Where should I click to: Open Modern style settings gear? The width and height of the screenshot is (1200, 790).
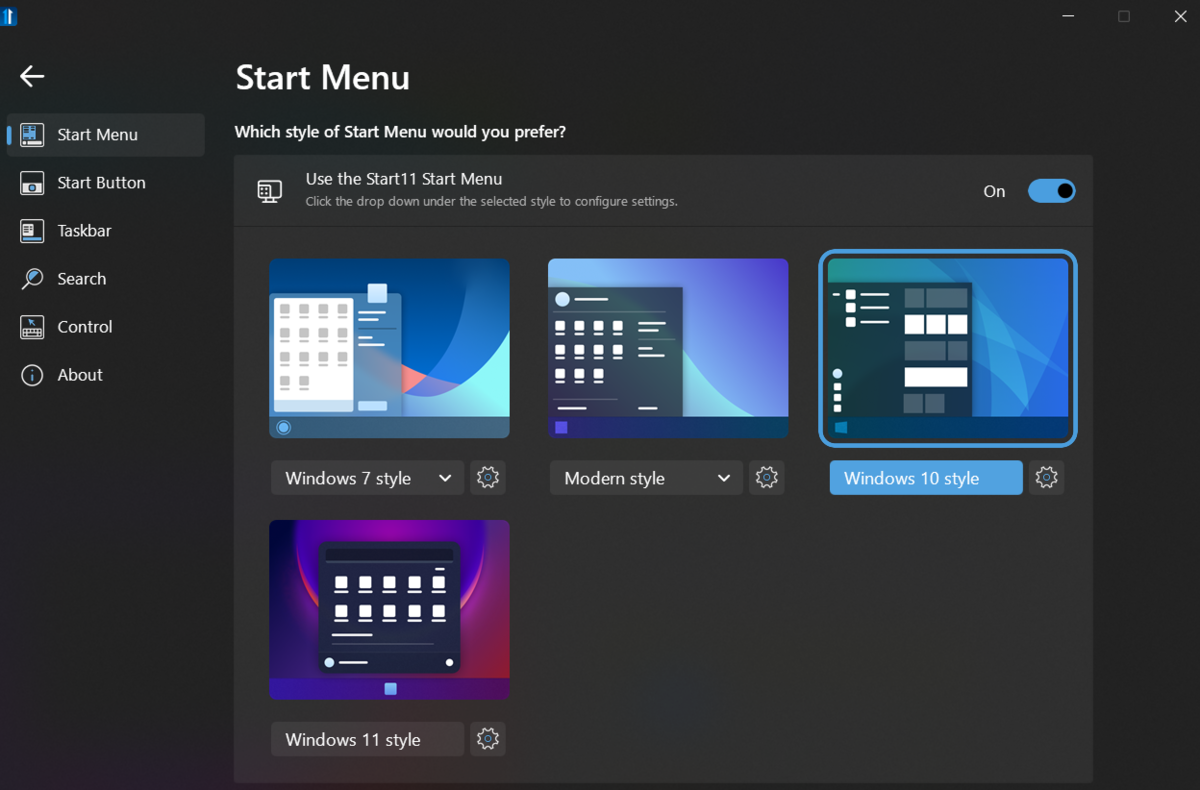point(767,478)
